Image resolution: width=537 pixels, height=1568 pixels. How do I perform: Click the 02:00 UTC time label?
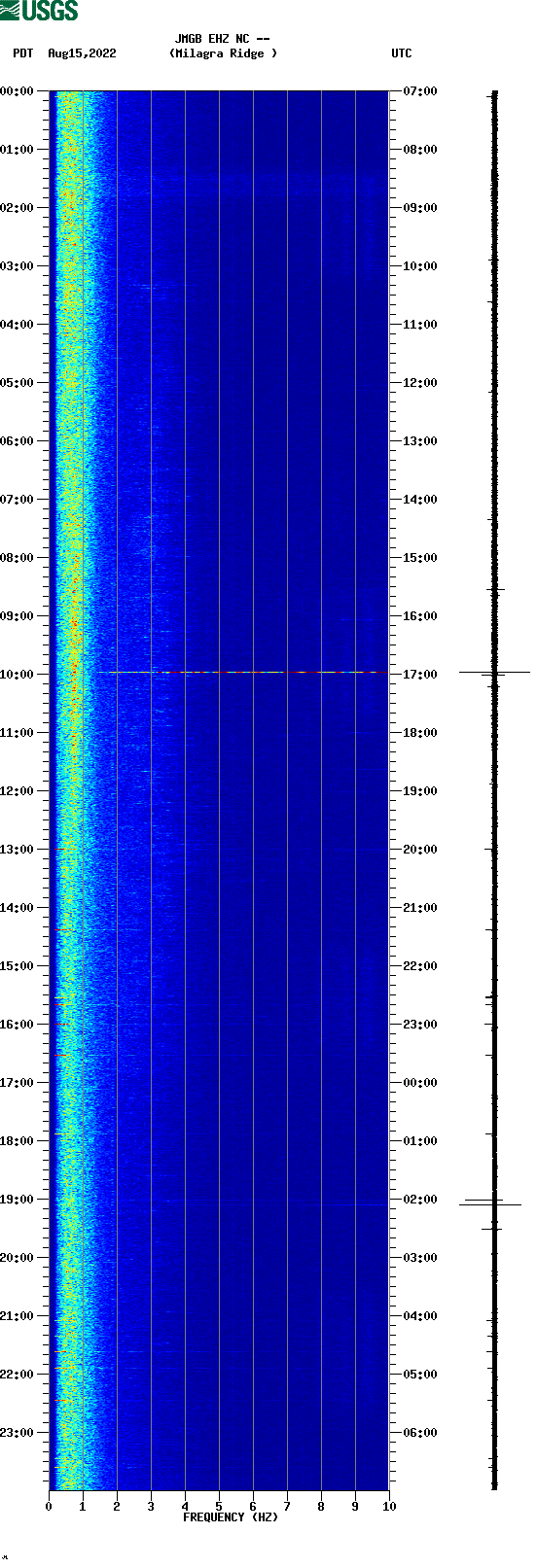click(420, 1200)
